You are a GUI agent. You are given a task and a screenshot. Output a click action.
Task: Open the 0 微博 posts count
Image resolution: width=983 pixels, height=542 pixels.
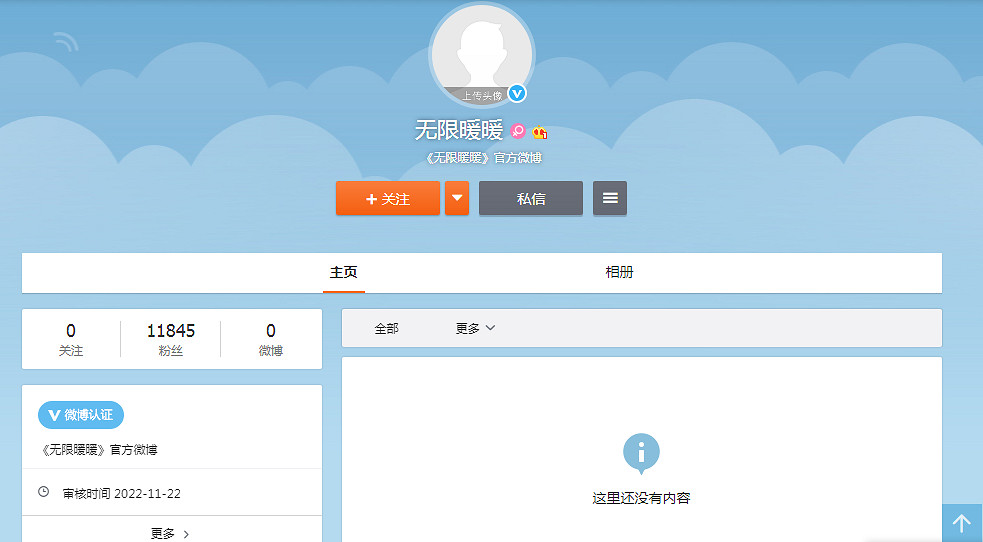[x=271, y=339]
